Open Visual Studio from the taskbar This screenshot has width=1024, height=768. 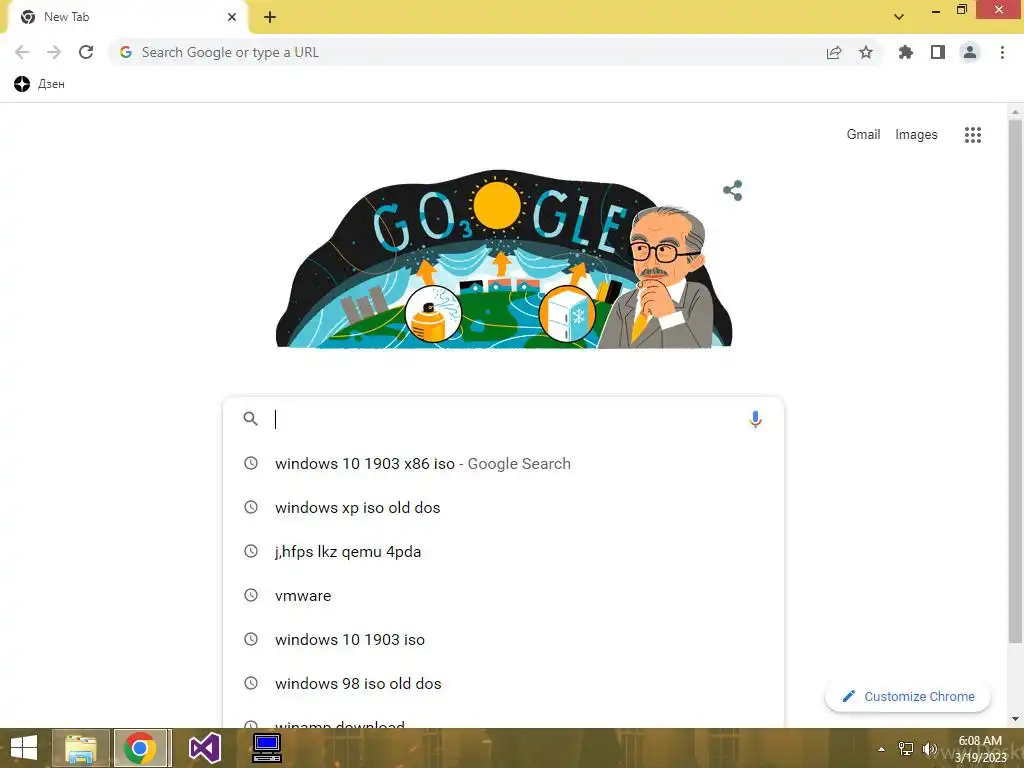point(205,748)
